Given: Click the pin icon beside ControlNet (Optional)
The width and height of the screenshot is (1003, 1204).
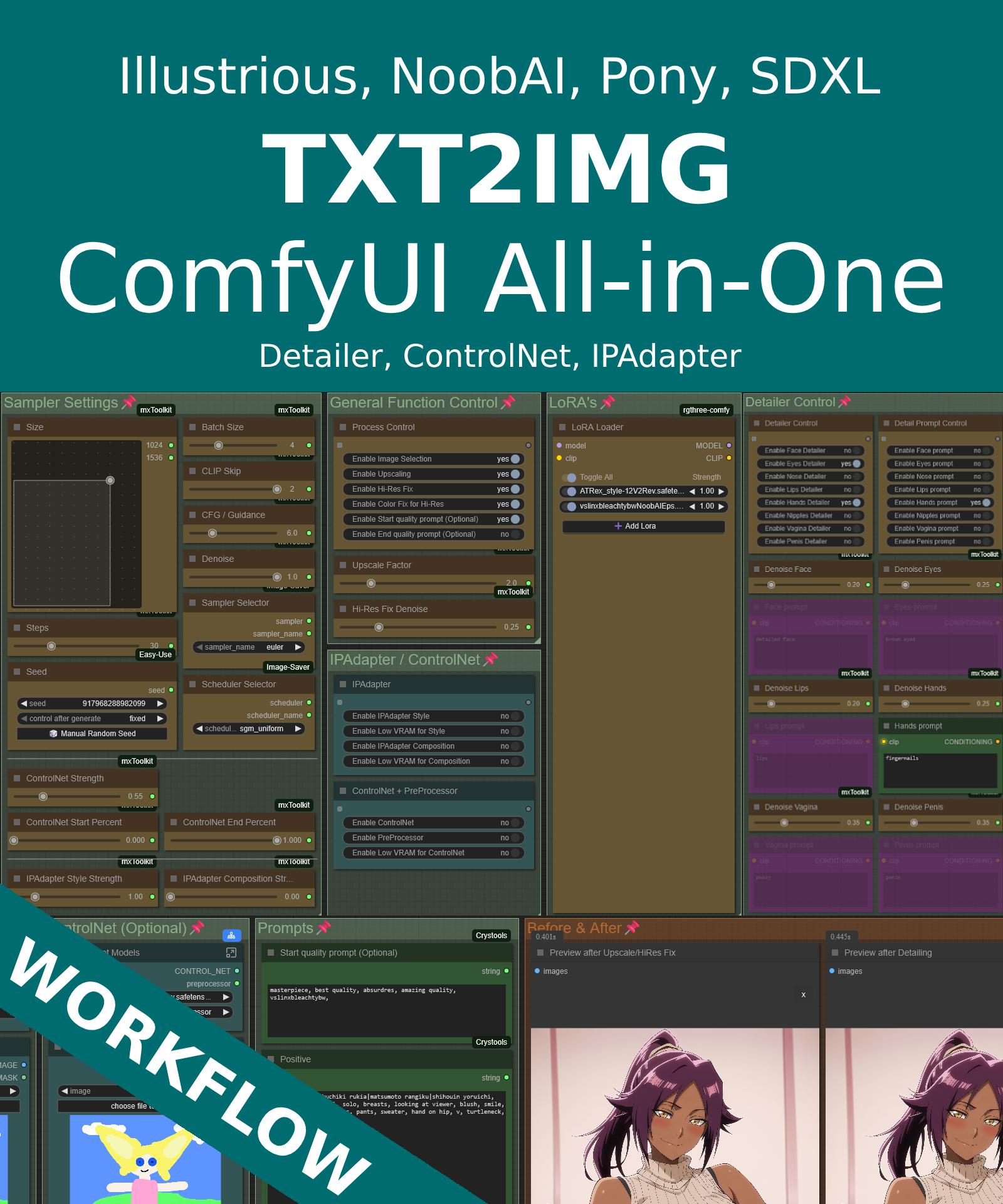Looking at the screenshot, I should coord(197,927).
